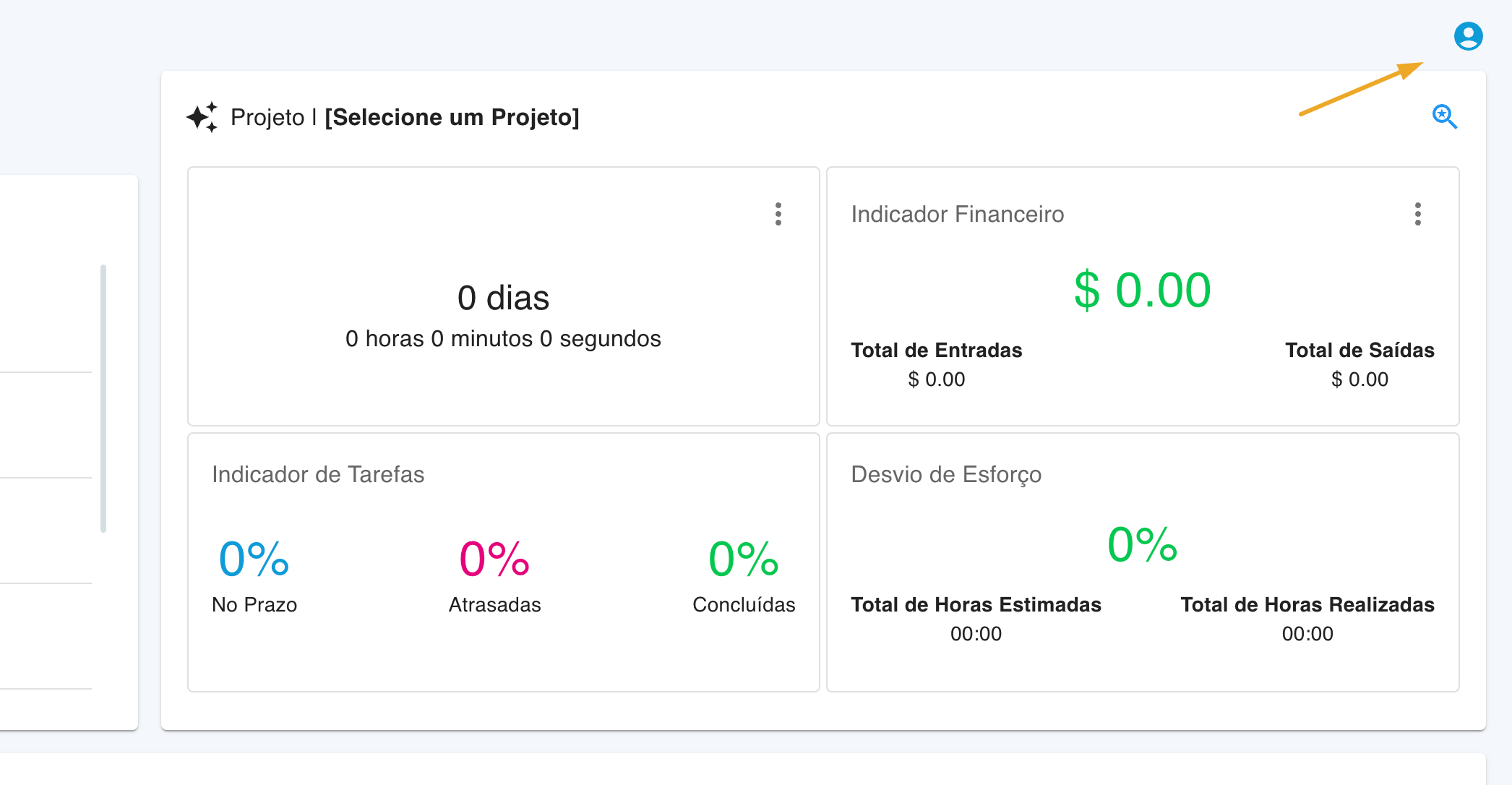Open the user account profile icon
1512x785 pixels.
coord(1468,36)
